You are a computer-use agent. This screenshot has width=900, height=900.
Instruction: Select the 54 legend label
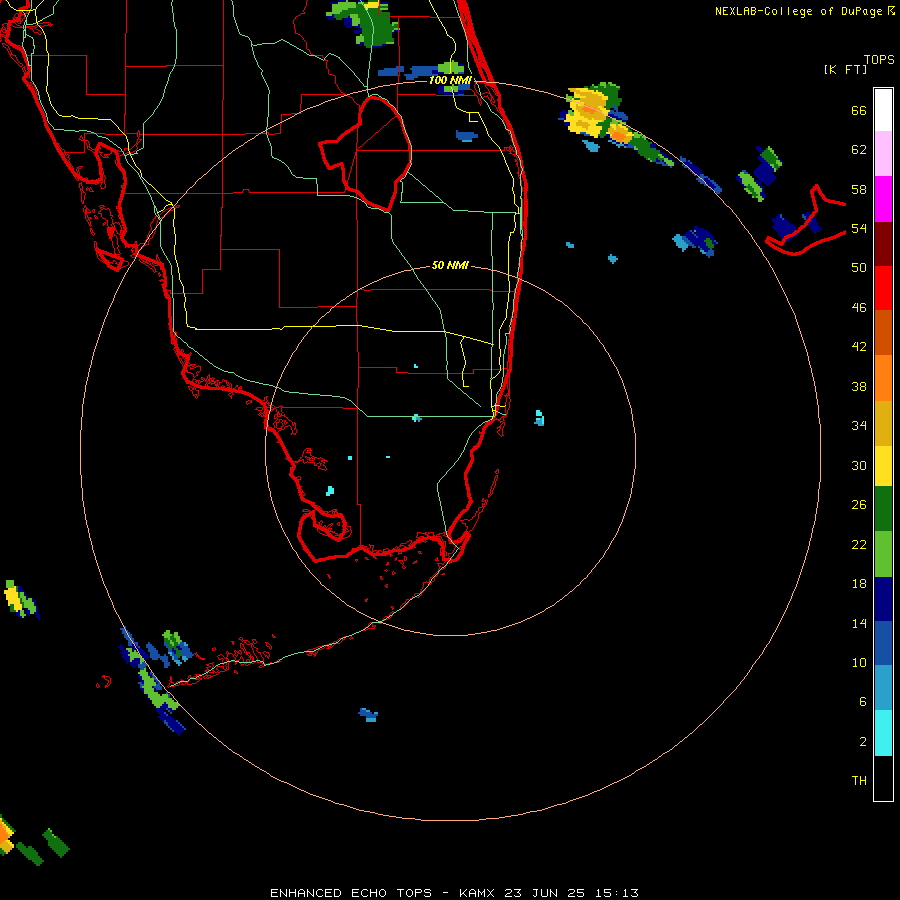tap(859, 228)
